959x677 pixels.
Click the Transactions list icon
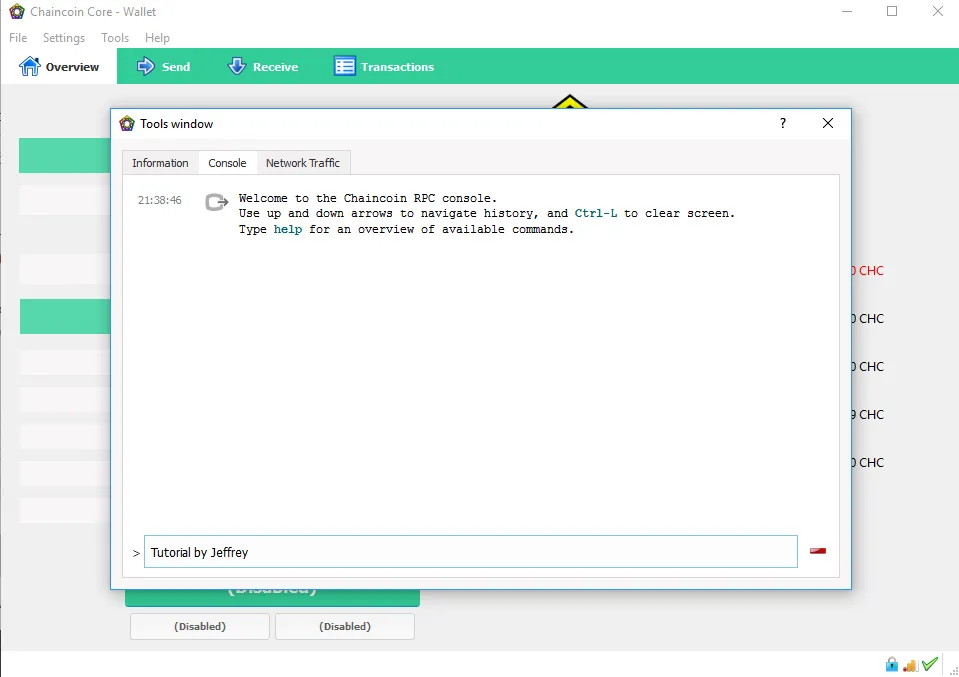[x=344, y=66]
